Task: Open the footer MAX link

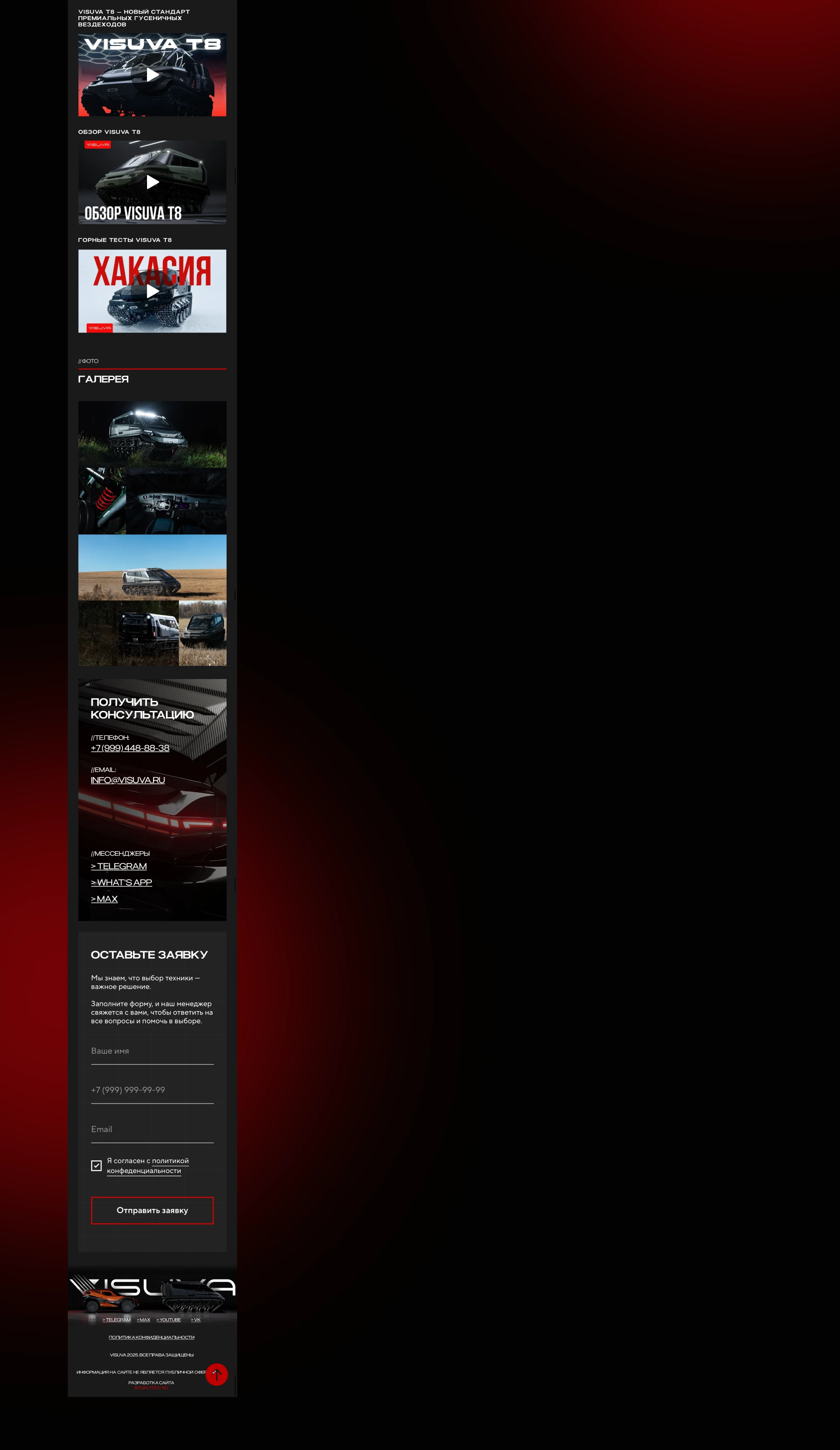Action: (x=143, y=1320)
